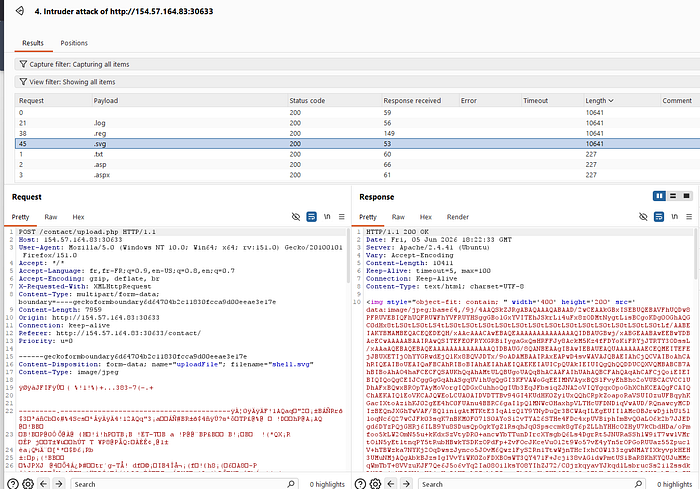Open the View filter funnel icon

(x=23, y=82)
